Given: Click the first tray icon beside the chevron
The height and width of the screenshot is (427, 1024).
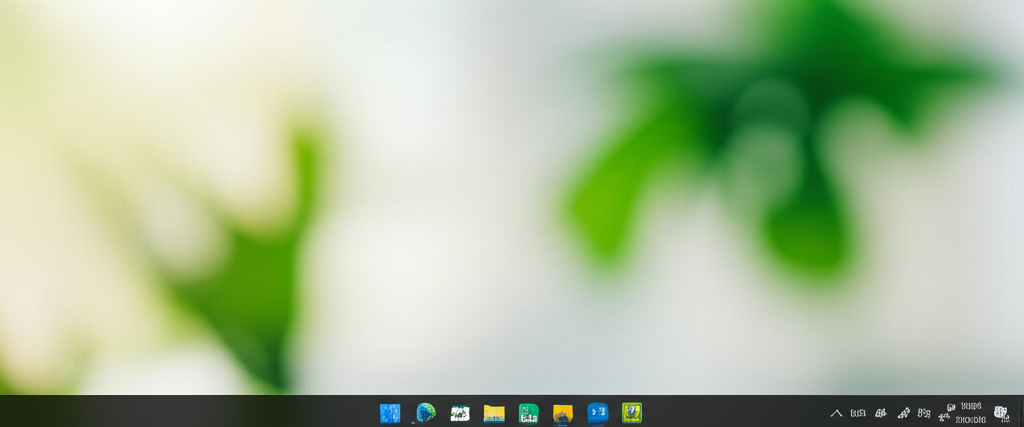Looking at the screenshot, I should (858, 413).
